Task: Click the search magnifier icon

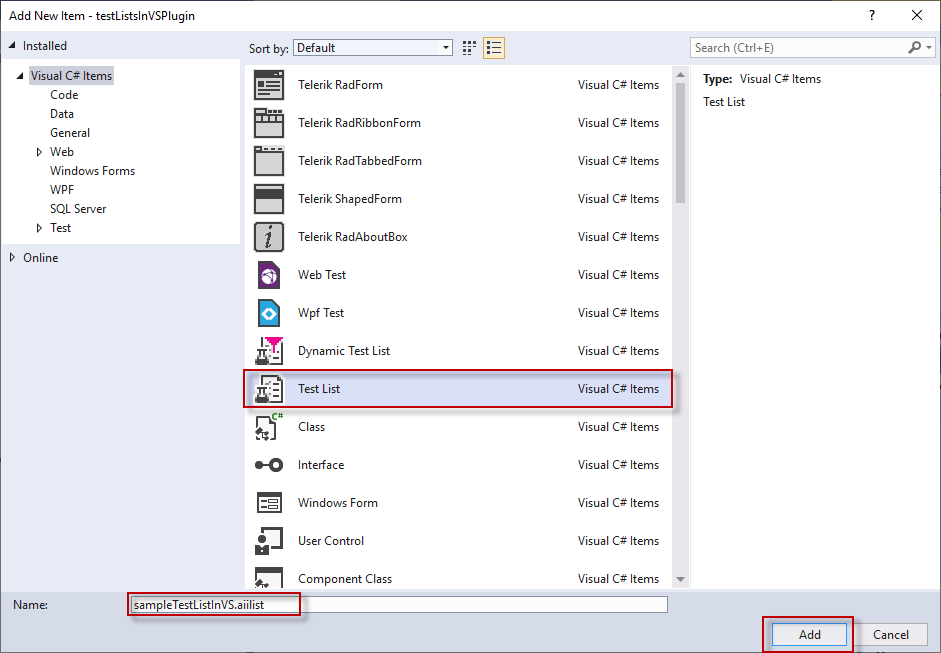Action: click(915, 47)
